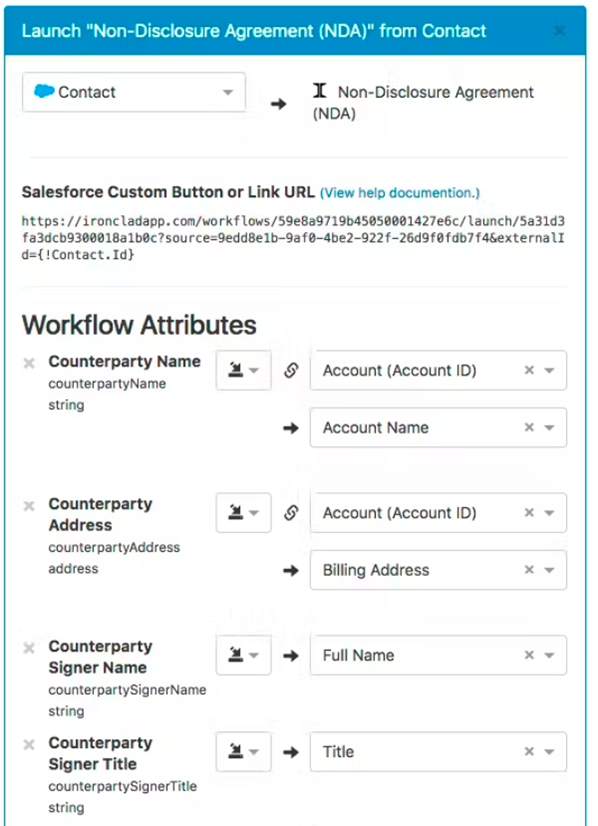Open the View help documention link

400,193
